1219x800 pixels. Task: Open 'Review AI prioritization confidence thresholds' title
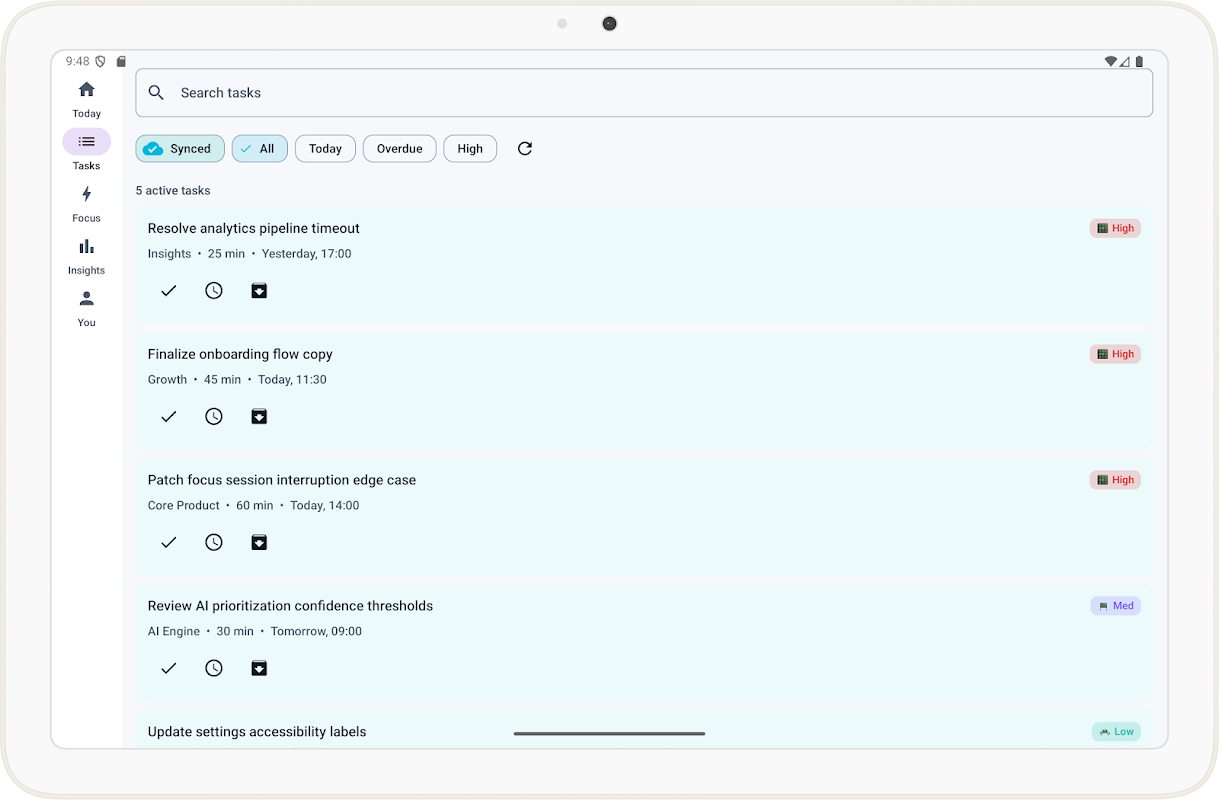(290, 606)
